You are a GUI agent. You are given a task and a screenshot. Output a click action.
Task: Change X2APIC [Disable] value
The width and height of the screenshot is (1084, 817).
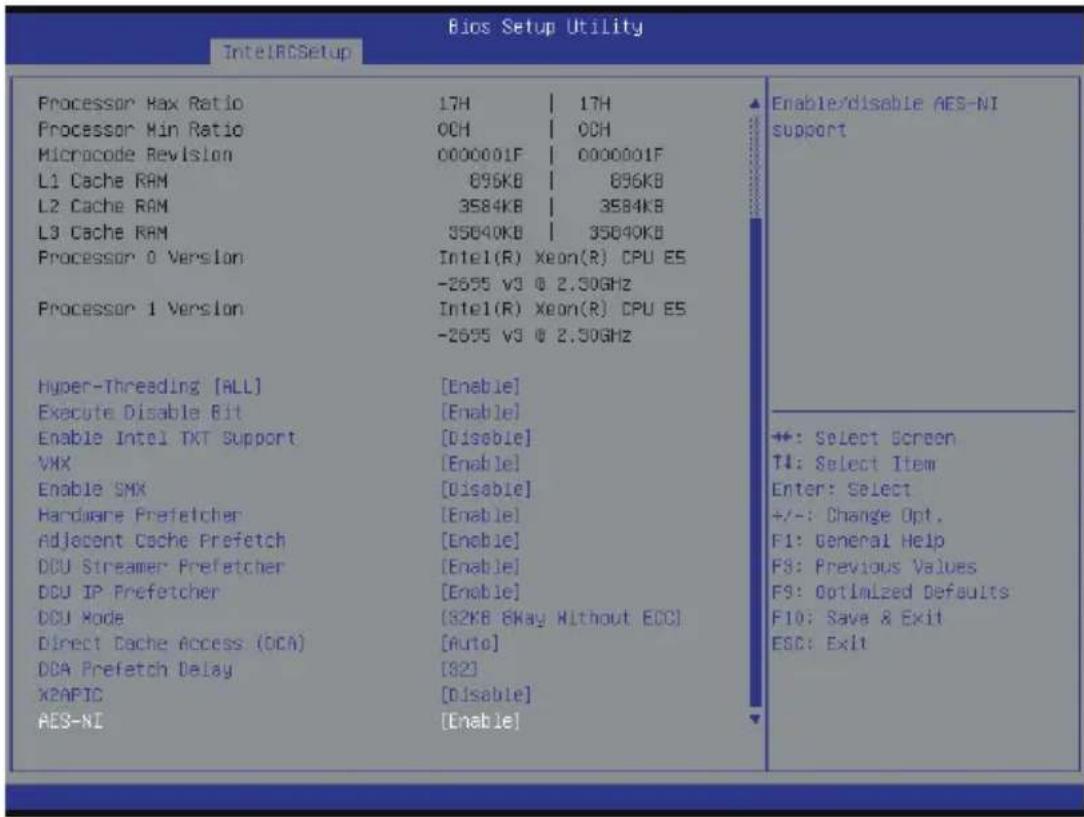486,695
